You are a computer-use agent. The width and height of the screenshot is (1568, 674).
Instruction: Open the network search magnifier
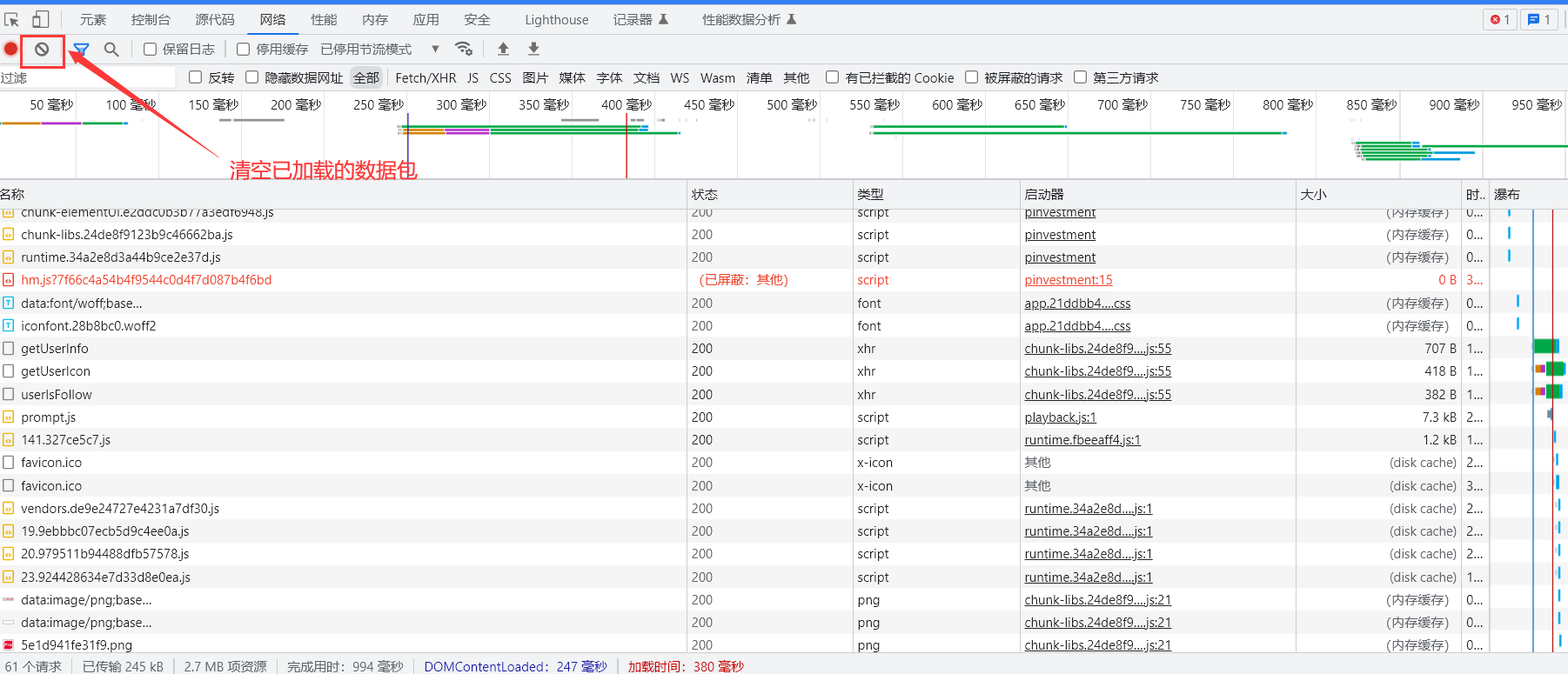coord(111,50)
